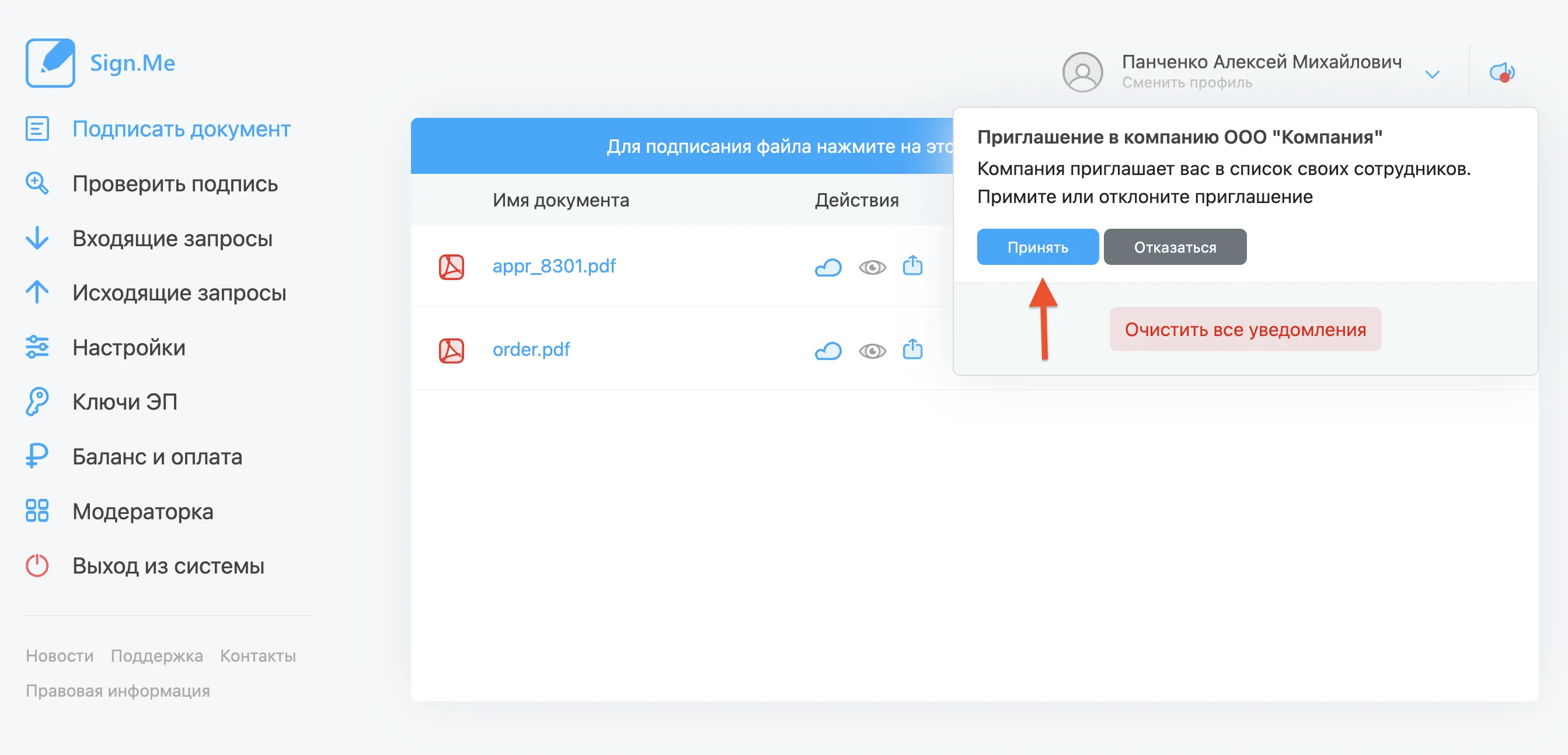
Task: Go to Входящие запросы
Action: (x=172, y=238)
